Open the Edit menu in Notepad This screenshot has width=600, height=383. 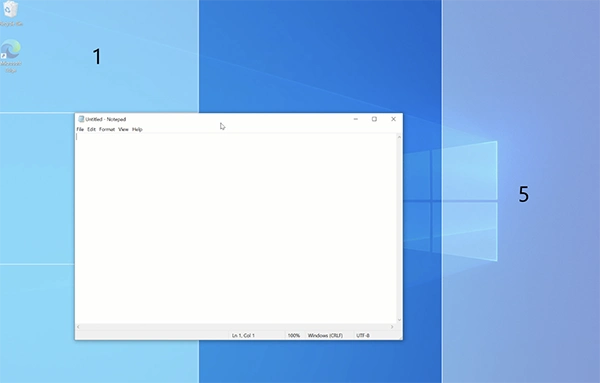coord(91,129)
